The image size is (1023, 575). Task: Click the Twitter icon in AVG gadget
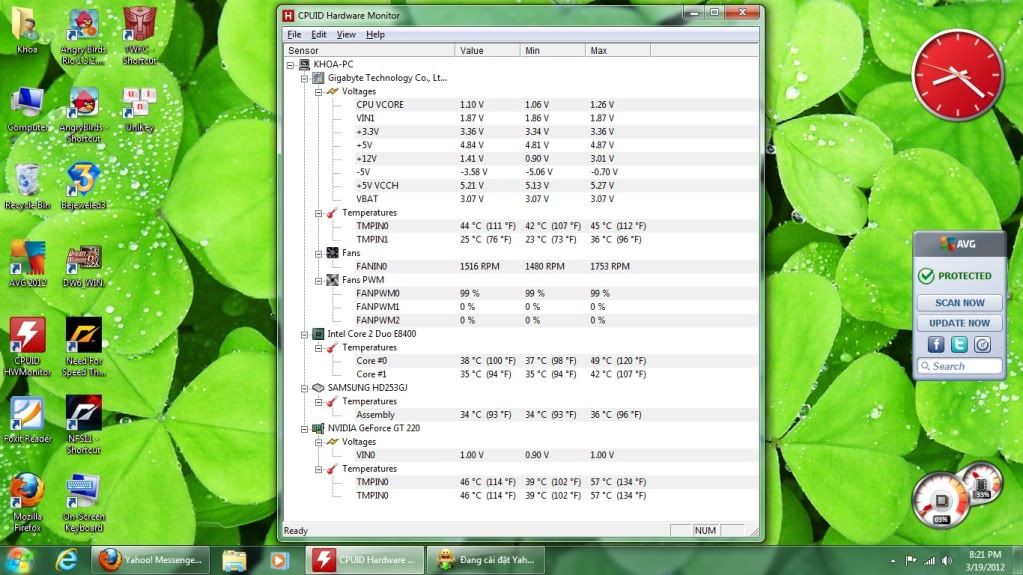click(959, 344)
